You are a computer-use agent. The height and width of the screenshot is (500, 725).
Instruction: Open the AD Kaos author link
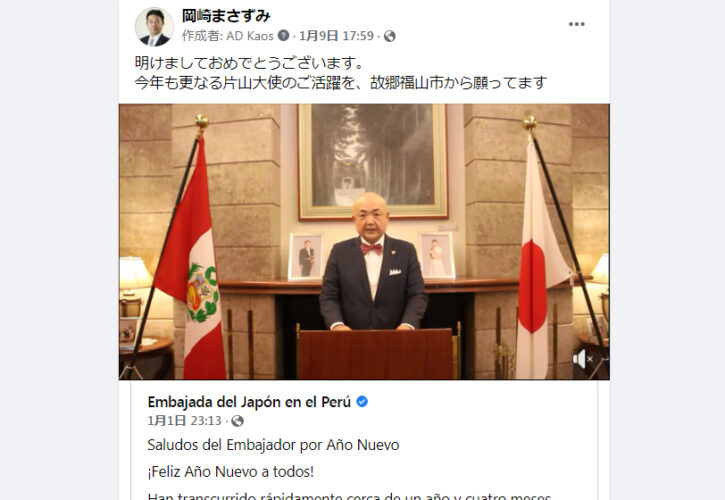tap(250, 36)
